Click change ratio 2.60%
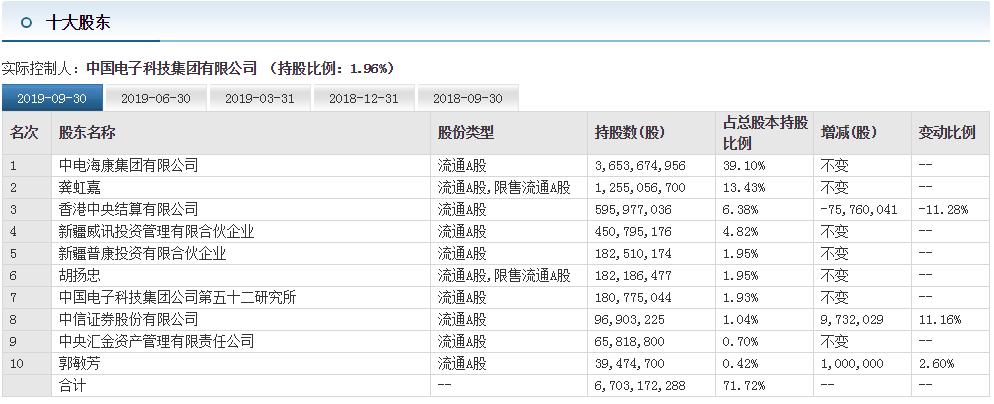Viewport: 994px width, 404px height. pos(936,363)
